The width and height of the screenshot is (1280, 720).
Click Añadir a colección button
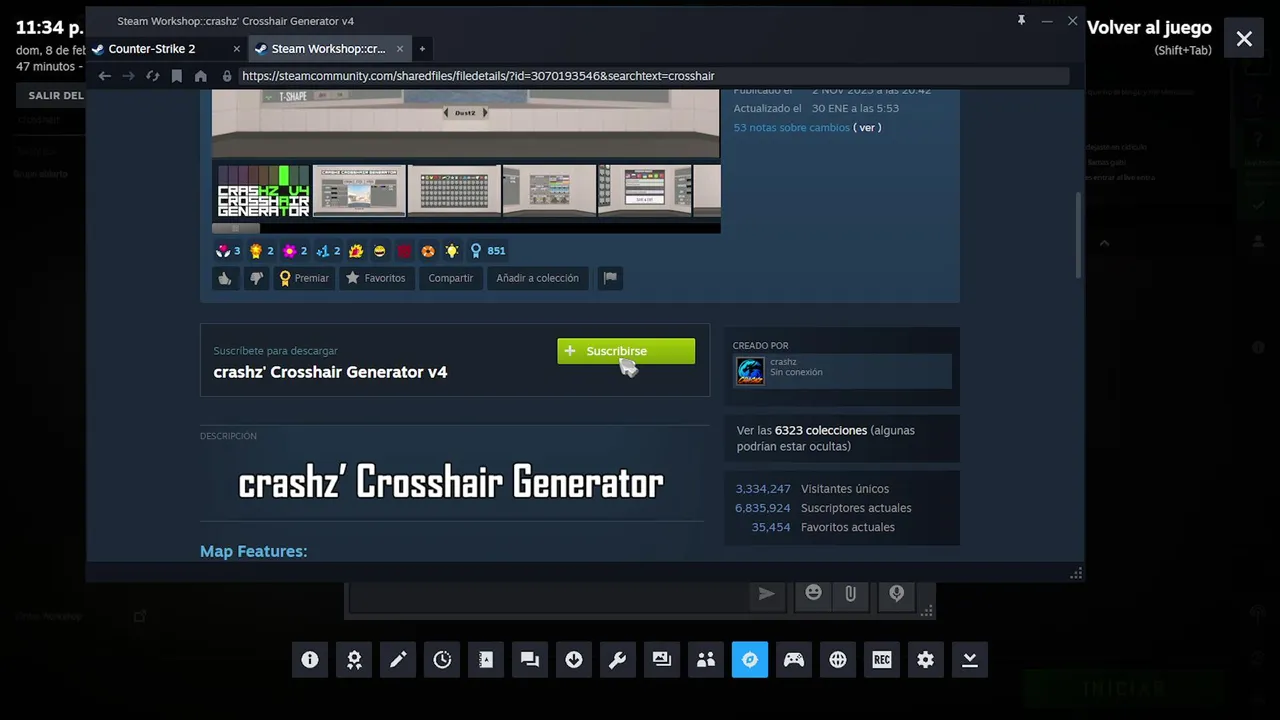point(537,278)
